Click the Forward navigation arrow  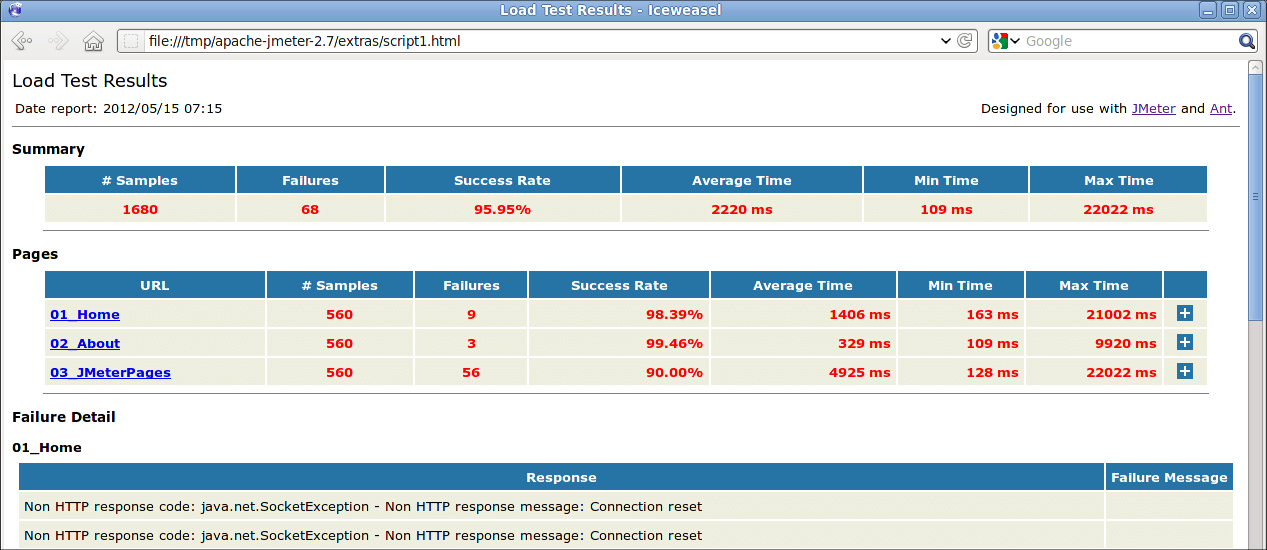[x=58, y=41]
